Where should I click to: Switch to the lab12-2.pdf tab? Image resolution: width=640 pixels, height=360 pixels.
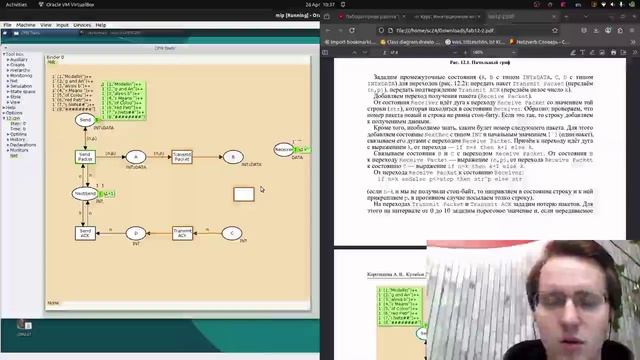(521, 17)
